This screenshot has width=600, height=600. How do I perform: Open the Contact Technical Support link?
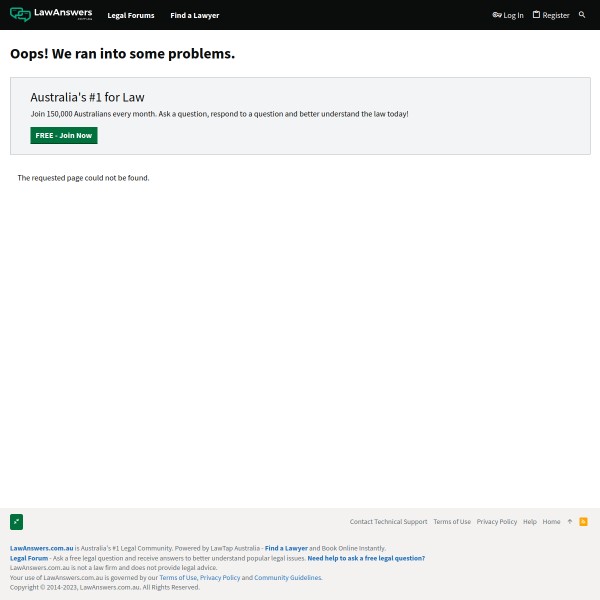point(388,522)
